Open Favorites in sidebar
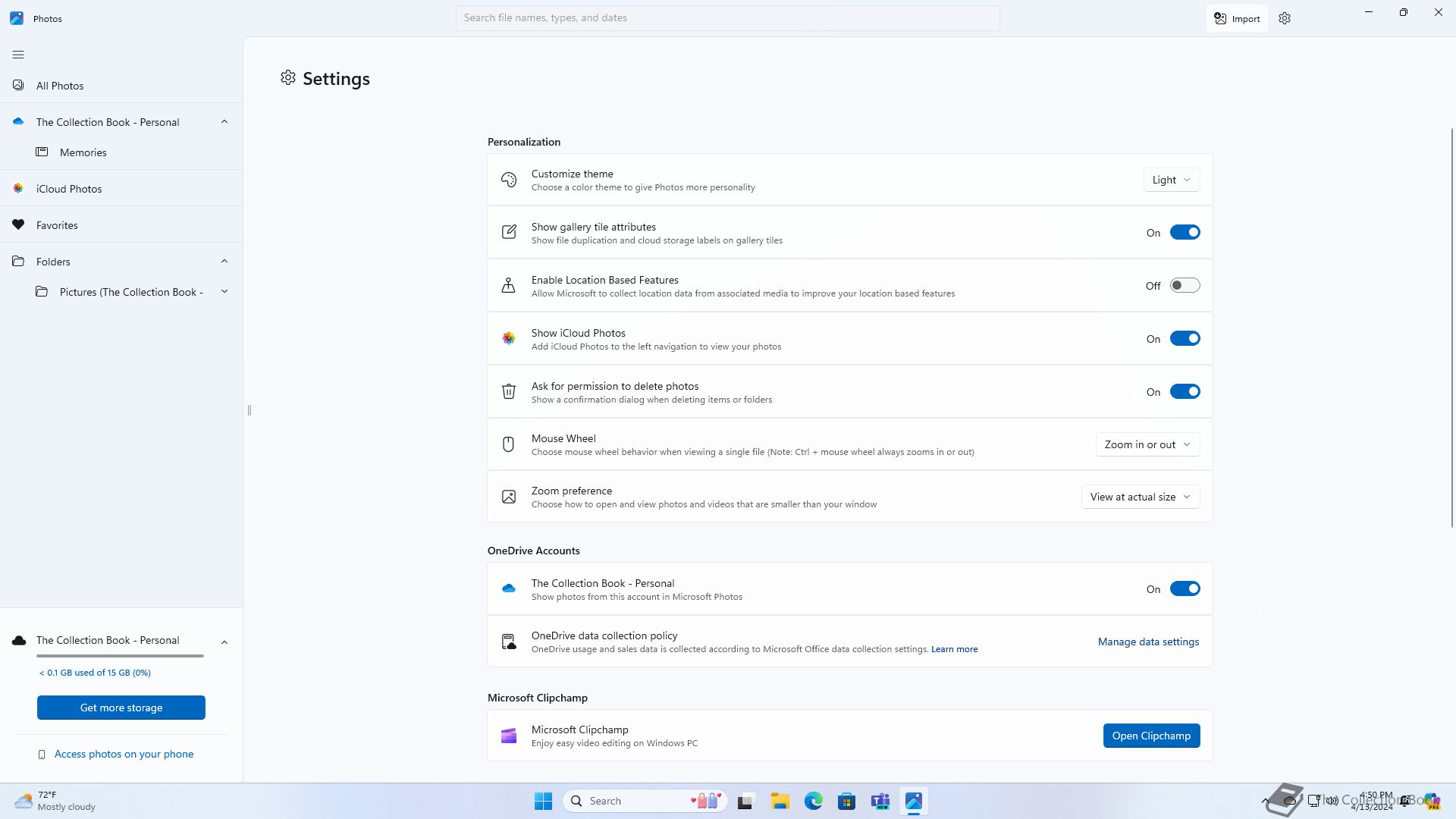 click(121, 225)
